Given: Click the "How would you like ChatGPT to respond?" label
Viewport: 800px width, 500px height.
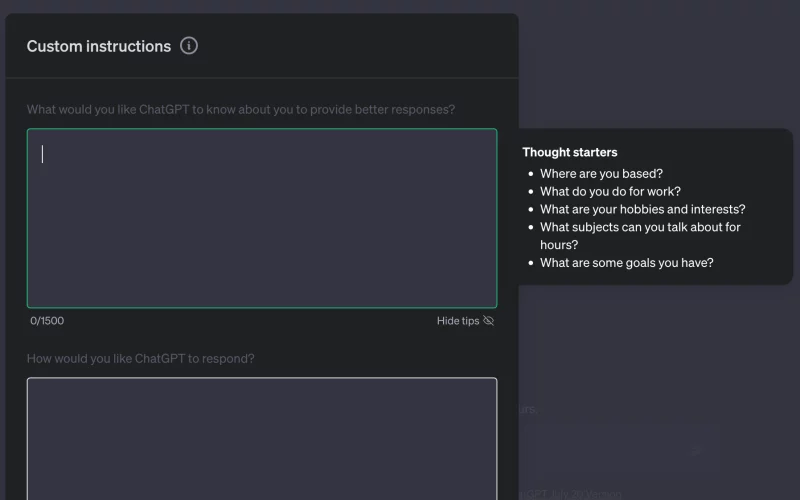Looking at the screenshot, I should point(140,359).
